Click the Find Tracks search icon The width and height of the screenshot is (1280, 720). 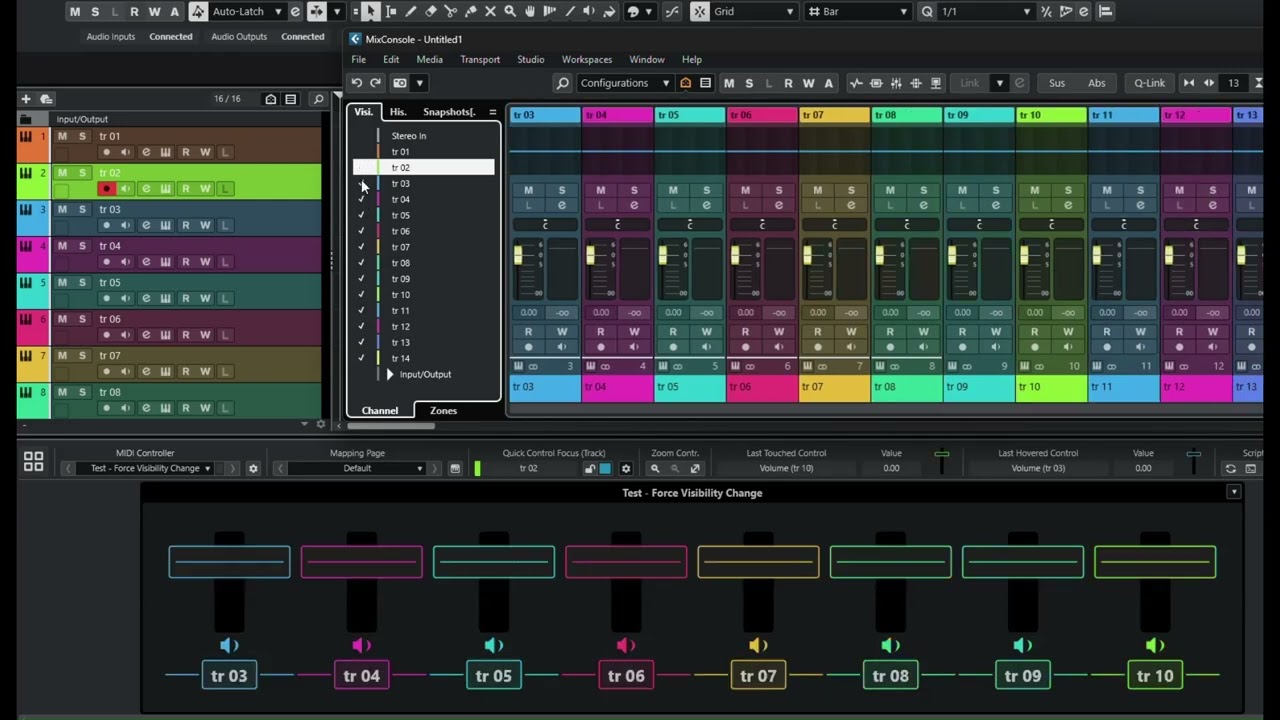pos(318,99)
